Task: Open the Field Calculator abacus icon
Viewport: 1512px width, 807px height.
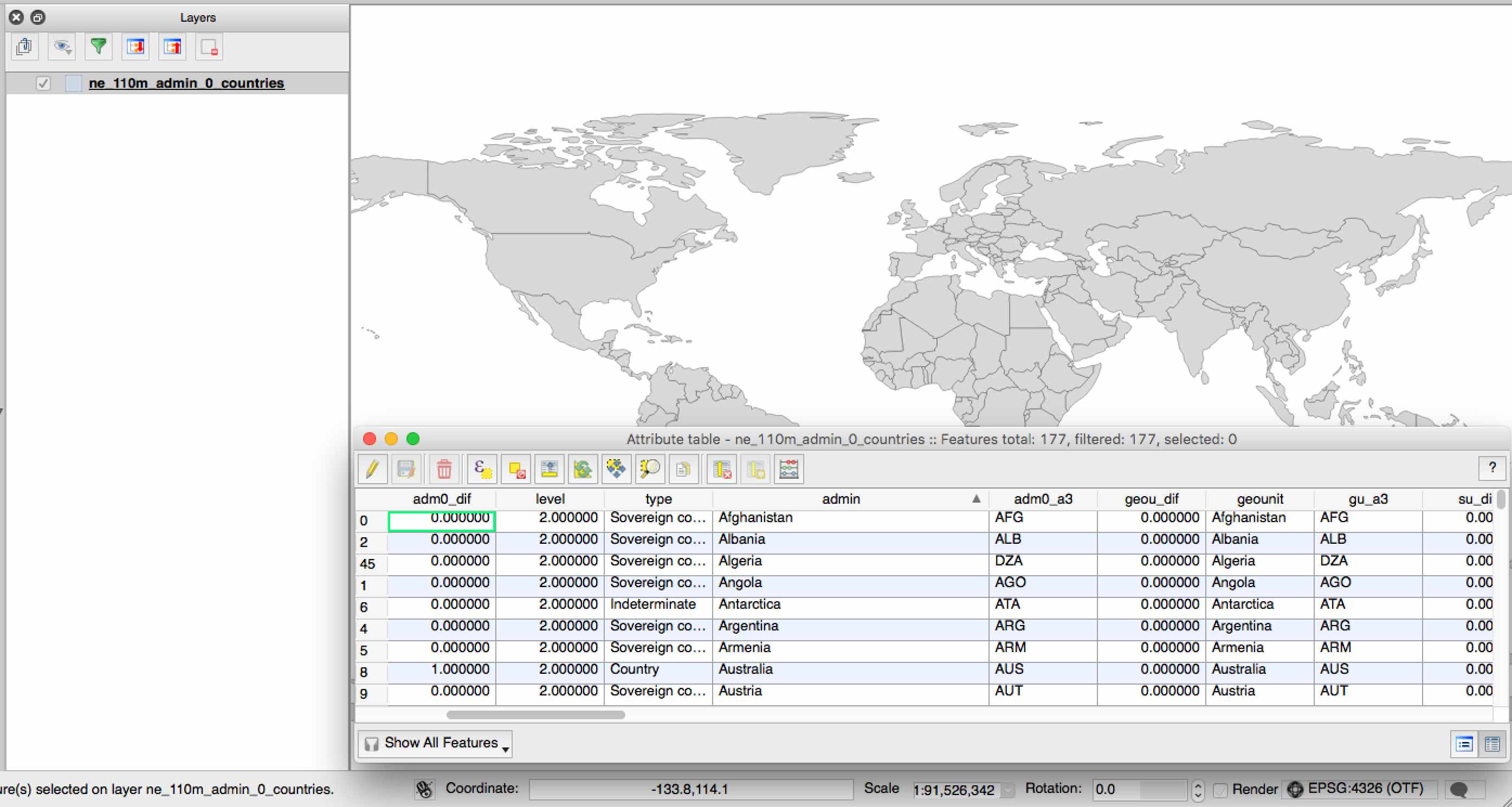Action: 789,469
